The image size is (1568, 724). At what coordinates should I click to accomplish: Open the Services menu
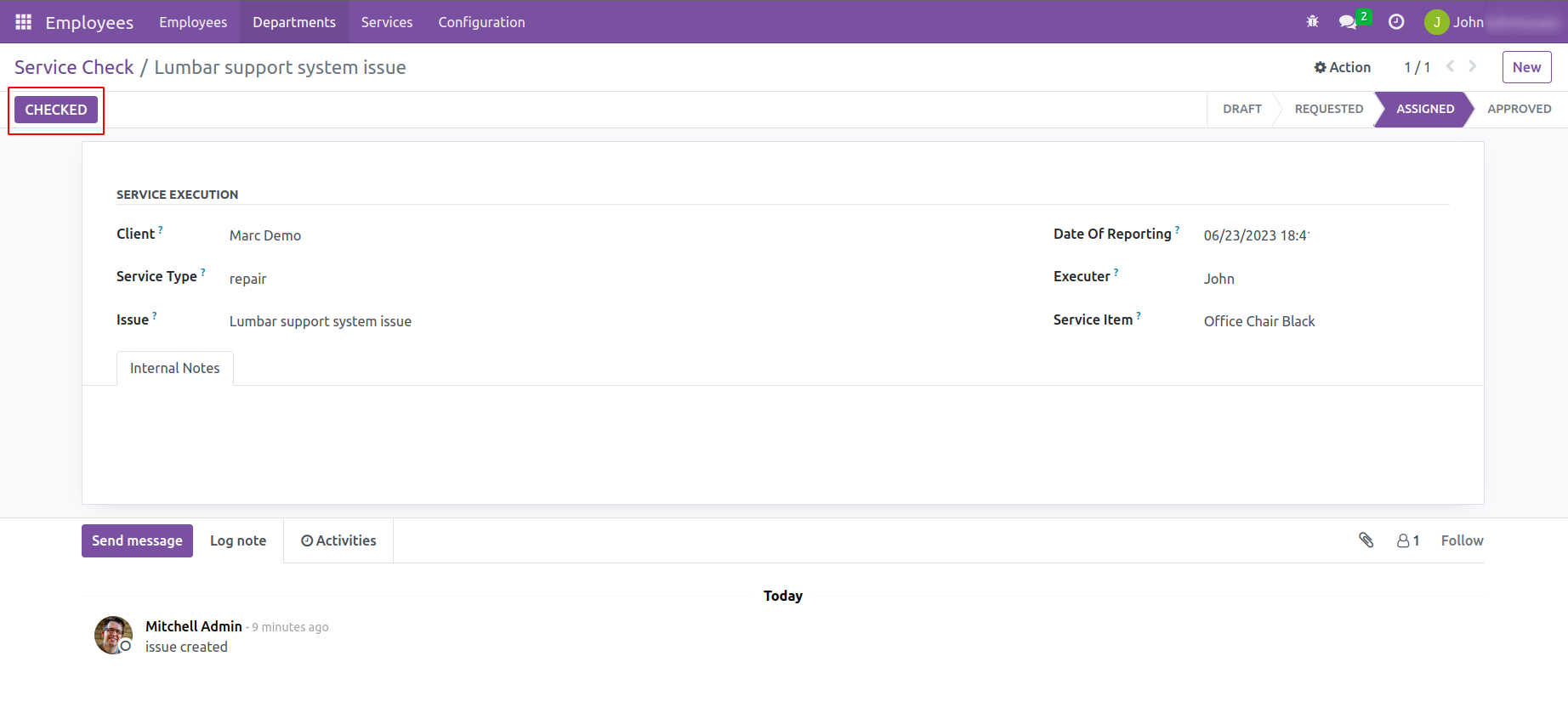pyautogui.click(x=387, y=22)
